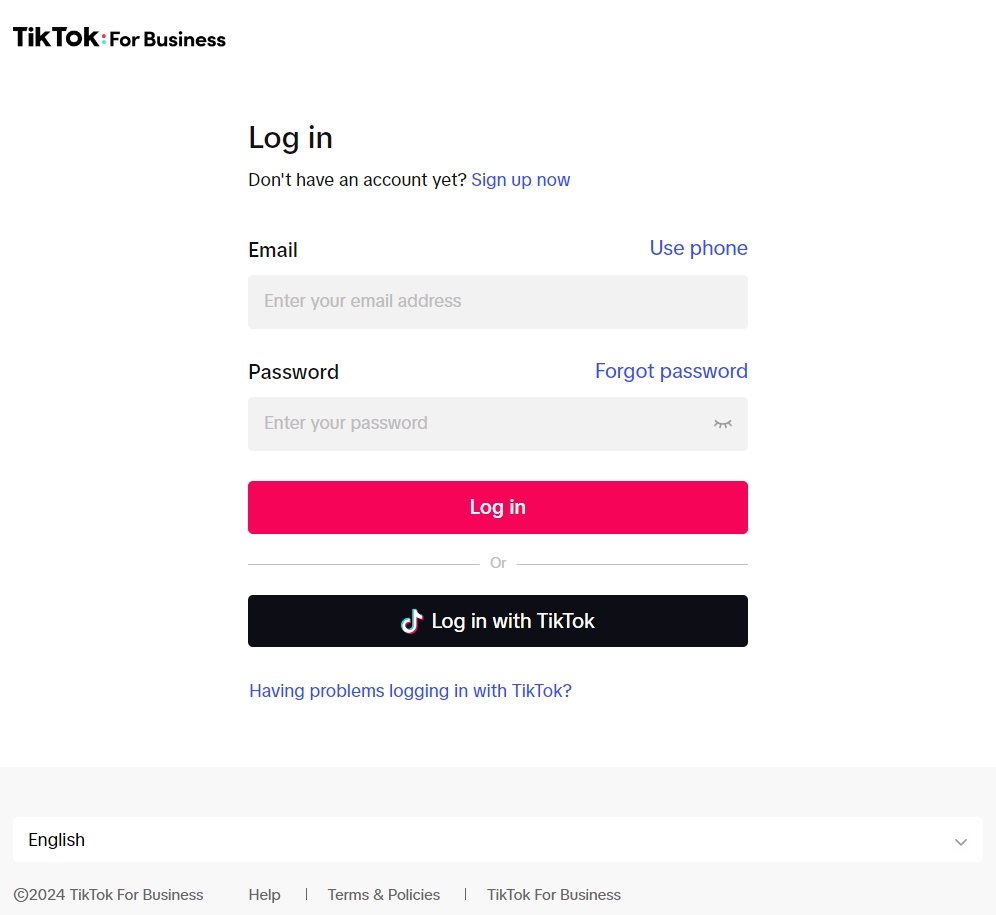
Task: Open Terms & Policies in footer
Action: click(384, 895)
